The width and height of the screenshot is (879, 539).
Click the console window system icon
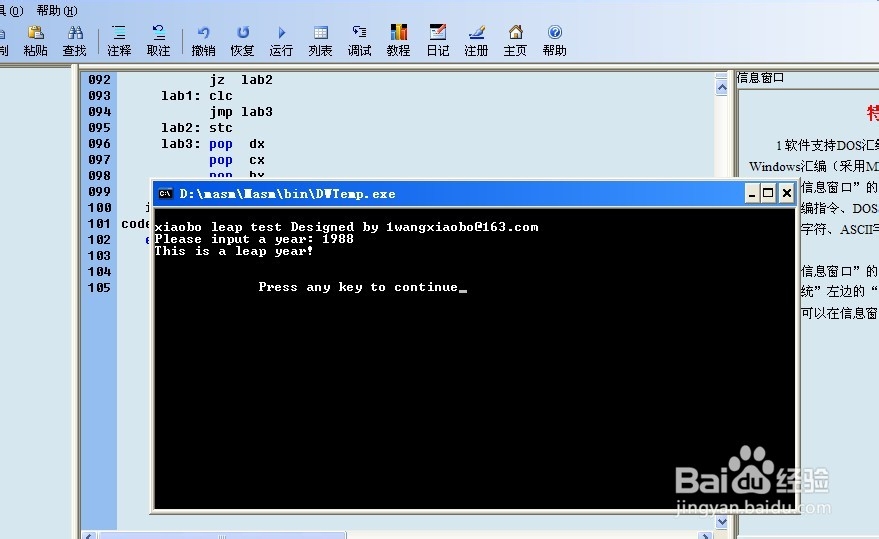165,194
